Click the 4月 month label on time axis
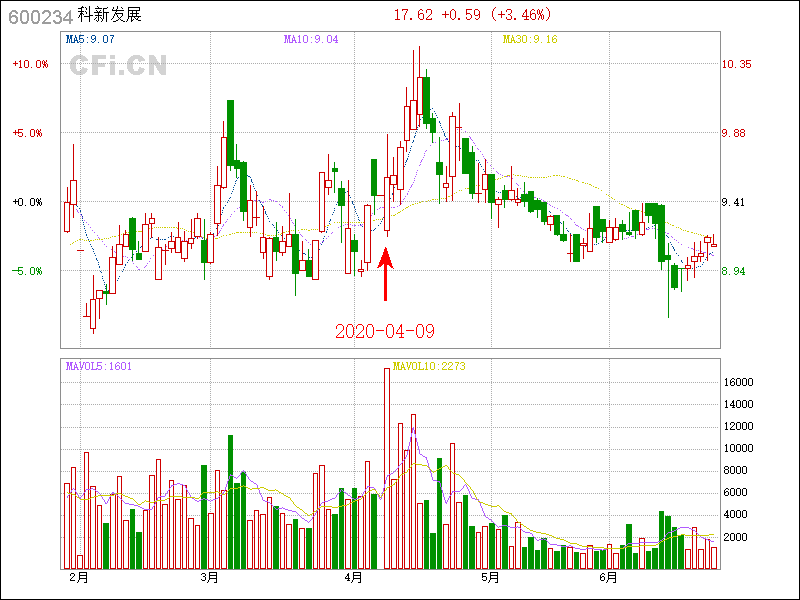Viewport: 800px width, 600px height. 354,578
